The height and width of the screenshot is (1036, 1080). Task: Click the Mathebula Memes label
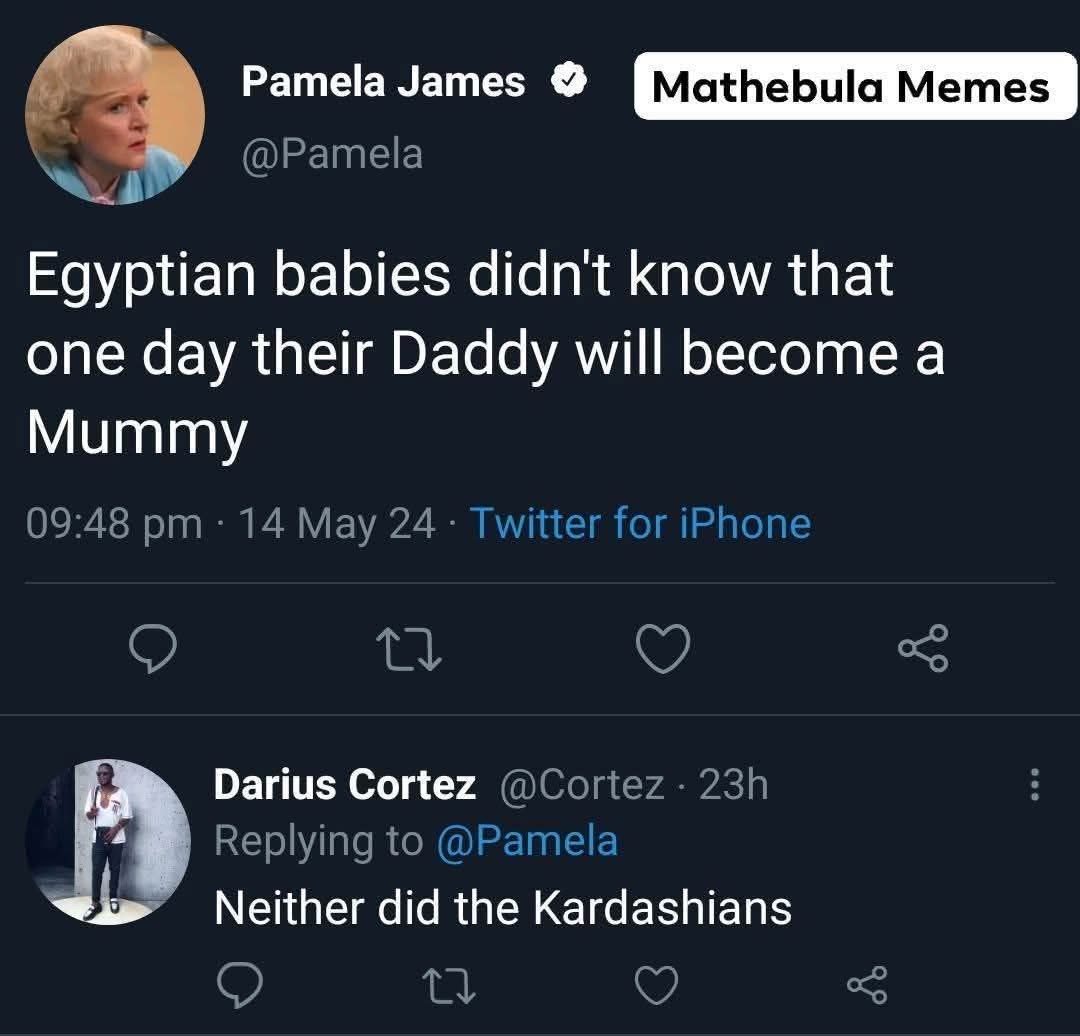(851, 87)
